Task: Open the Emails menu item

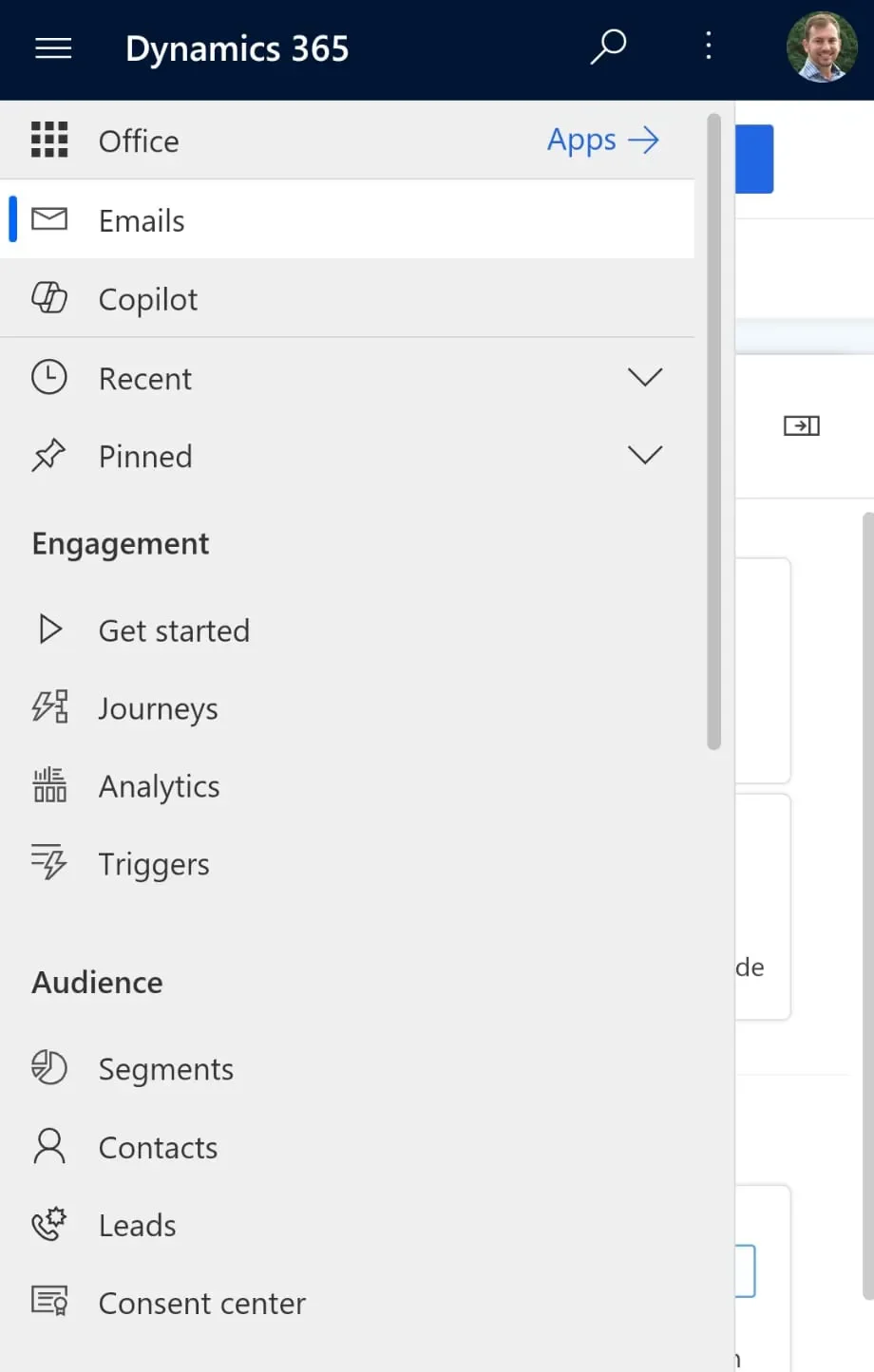Action: [347, 219]
